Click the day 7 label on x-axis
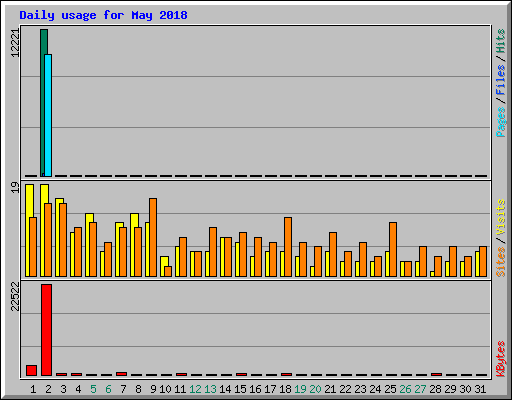The width and height of the screenshot is (512, 400). [x=123, y=389]
